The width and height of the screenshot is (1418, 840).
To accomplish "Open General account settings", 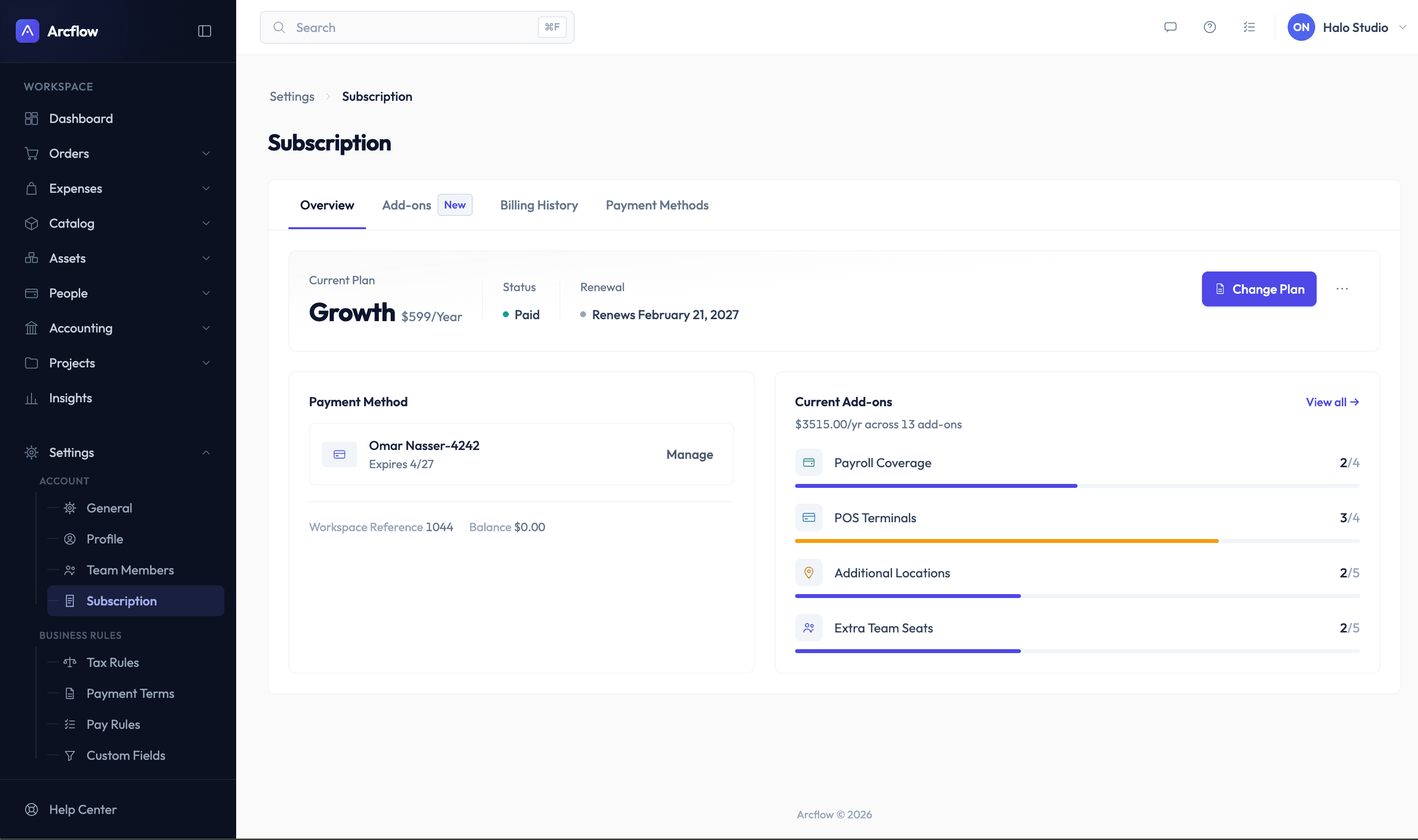I will click(x=135, y=508).
